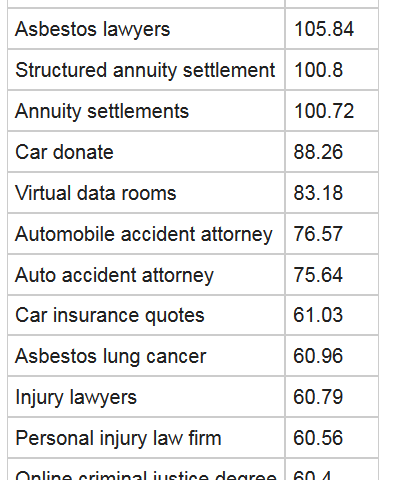Image resolution: width=394 pixels, height=480 pixels.
Task: Click the 'Auto accident attorney' cell
Action: point(146,275)
